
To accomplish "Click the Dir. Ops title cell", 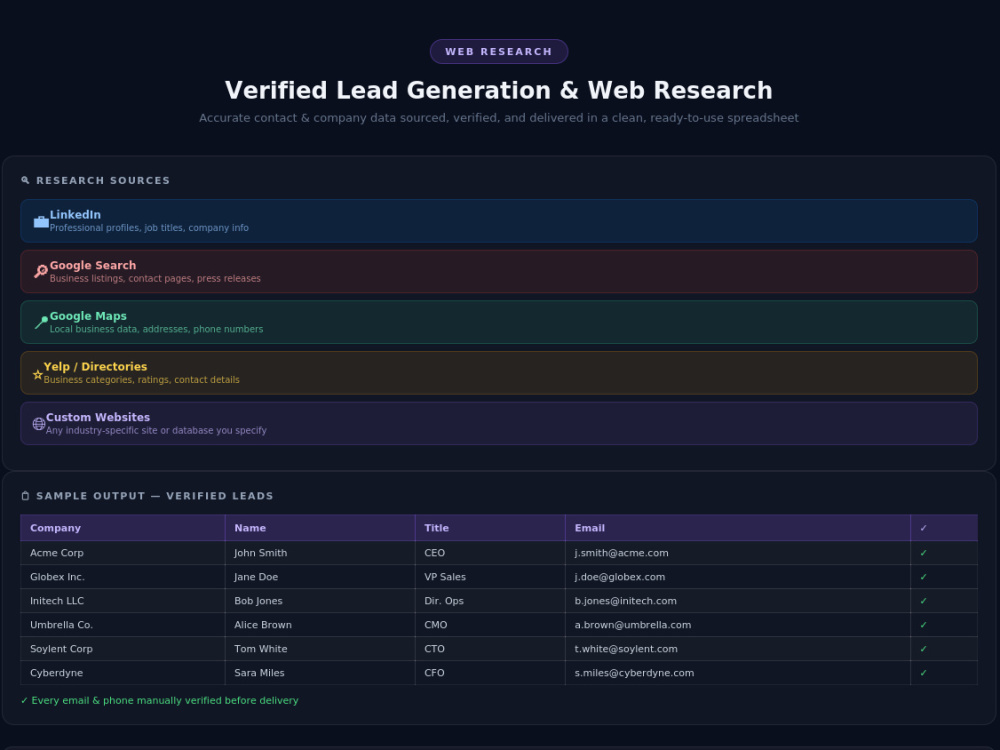I will (x=490, y=601).
